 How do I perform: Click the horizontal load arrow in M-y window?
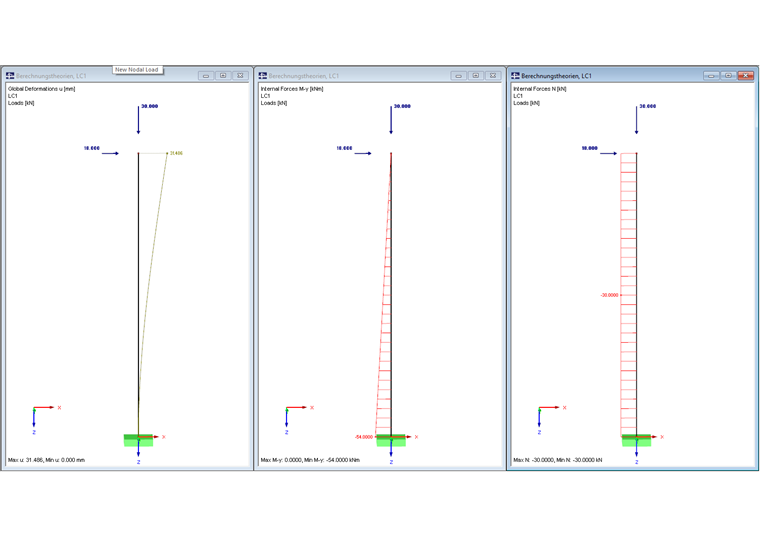coord(363,154)
